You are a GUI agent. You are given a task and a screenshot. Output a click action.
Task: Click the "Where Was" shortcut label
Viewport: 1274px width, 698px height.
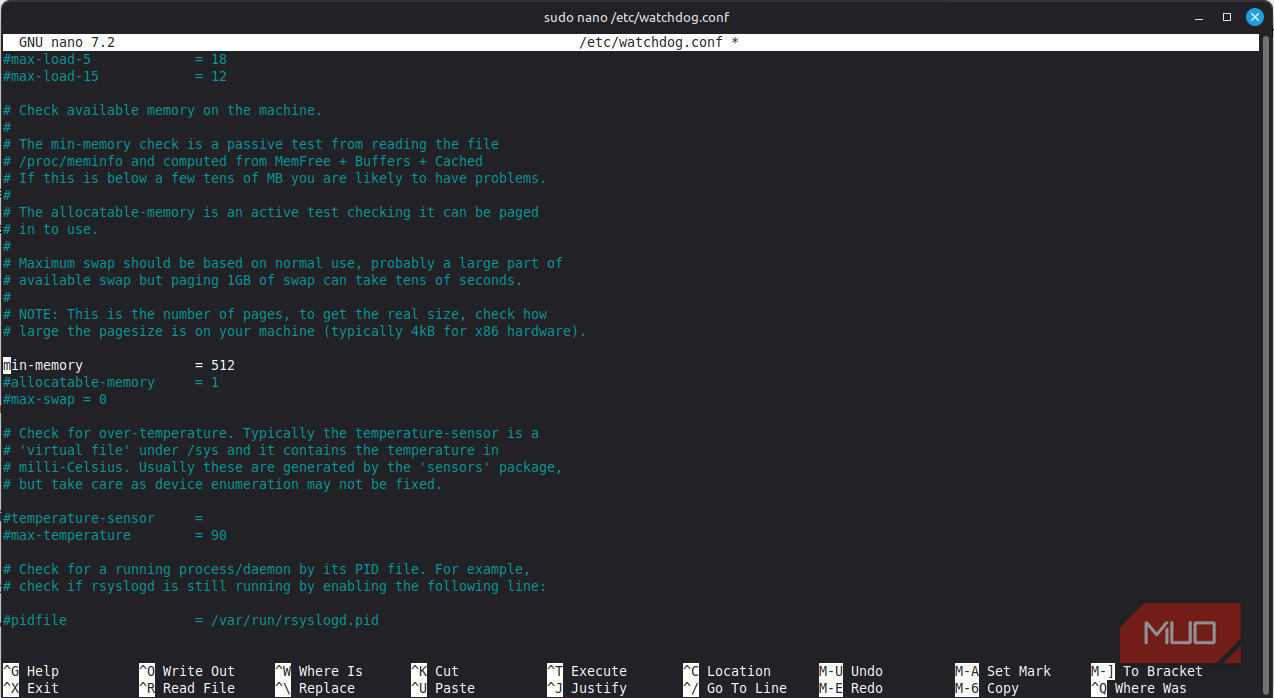(1151, 688)
